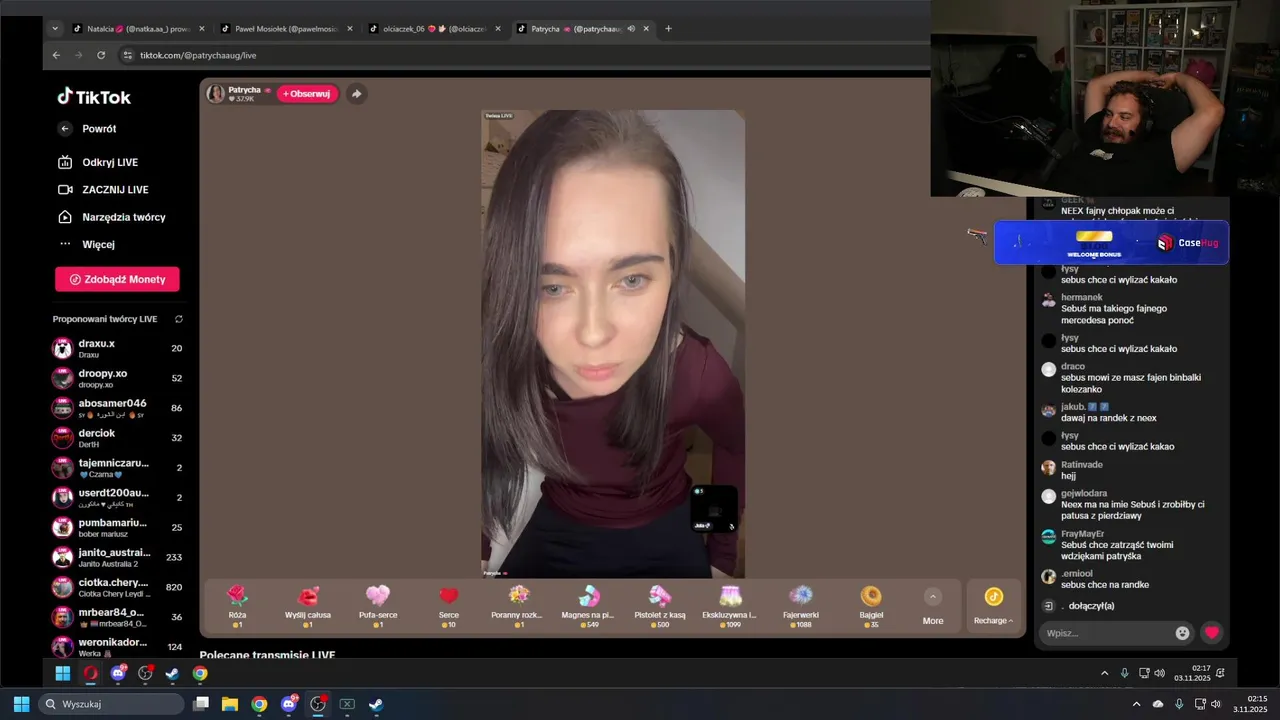The height and width of the screenshot is (720, 1280).
Task: Reload the page in the browser
Action: [x=101, y=55]
